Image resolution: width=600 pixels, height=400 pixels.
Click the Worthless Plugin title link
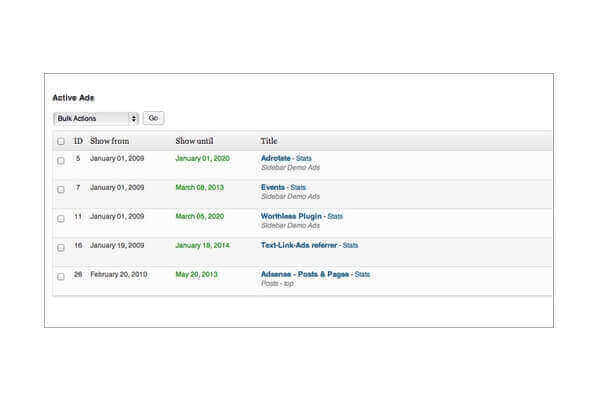291,216
